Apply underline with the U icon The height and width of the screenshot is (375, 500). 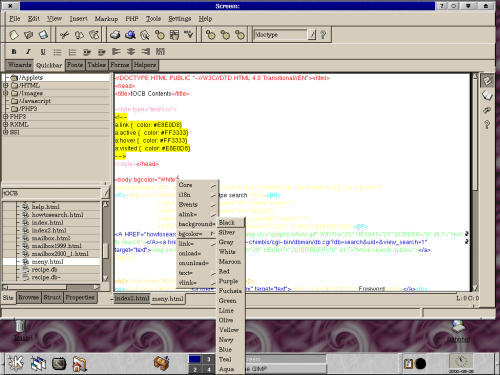tap(43, 52)
